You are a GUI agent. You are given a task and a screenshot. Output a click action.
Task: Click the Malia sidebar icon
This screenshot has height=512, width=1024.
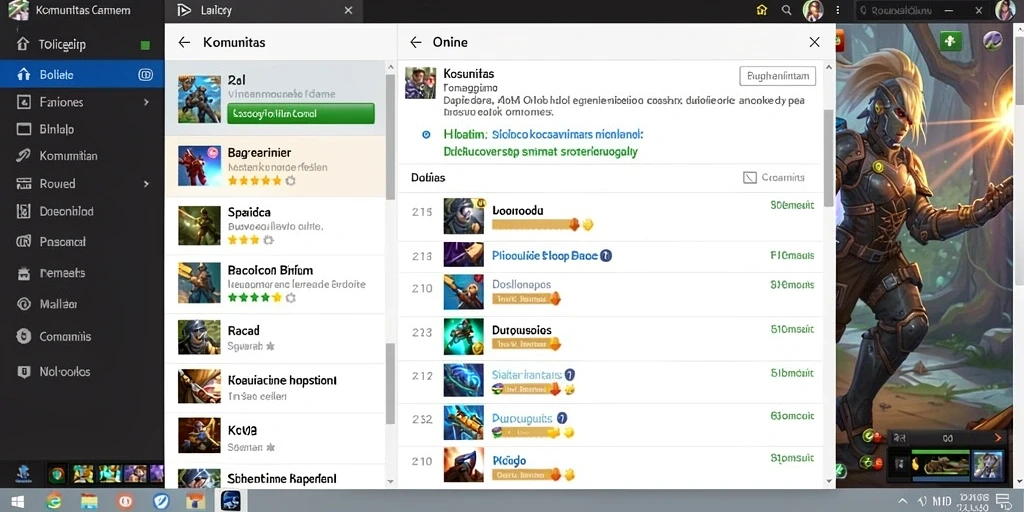click(x=24, y=304)
